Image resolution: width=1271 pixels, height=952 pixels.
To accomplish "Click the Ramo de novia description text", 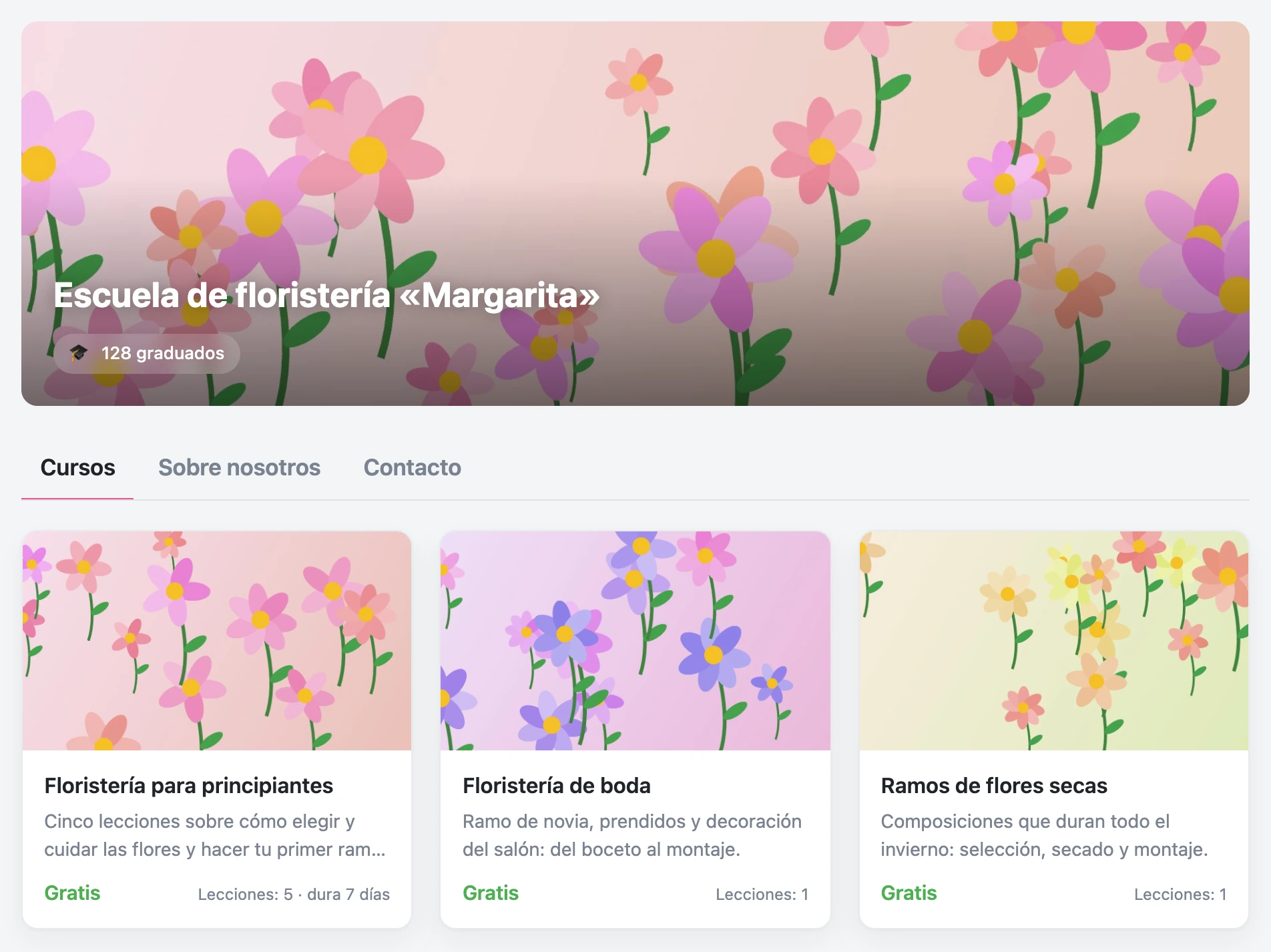I will pos(632,835).
